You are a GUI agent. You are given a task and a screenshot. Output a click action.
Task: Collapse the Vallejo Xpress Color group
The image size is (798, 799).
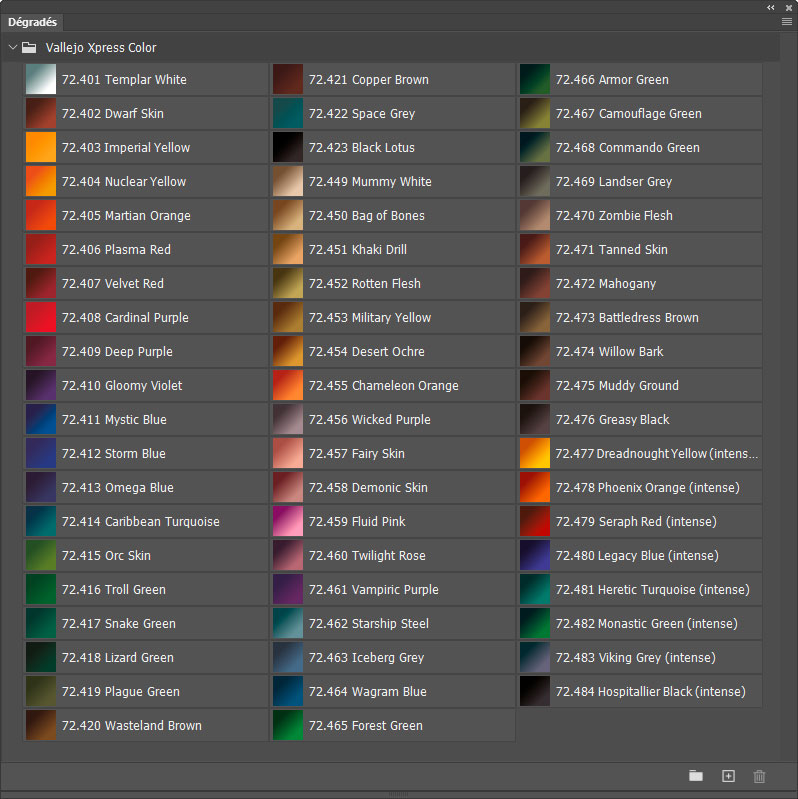pos(12,47)
